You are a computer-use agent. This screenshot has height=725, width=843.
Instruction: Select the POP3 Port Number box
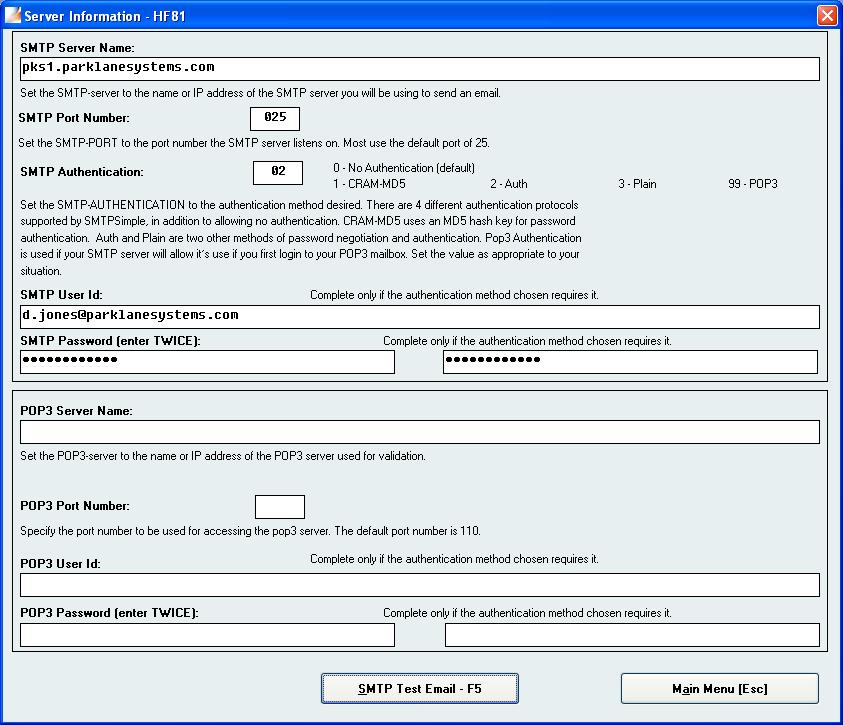click(280, 507)
